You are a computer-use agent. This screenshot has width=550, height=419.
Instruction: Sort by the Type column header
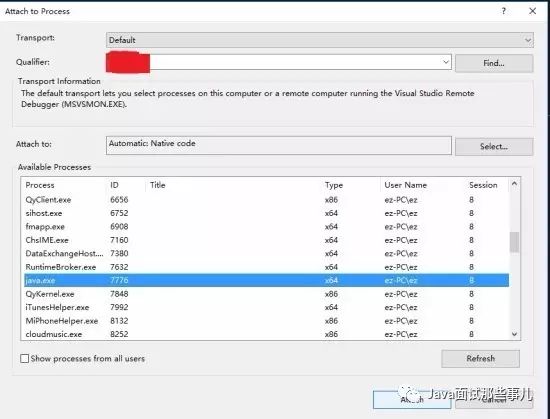coord(334,185)
